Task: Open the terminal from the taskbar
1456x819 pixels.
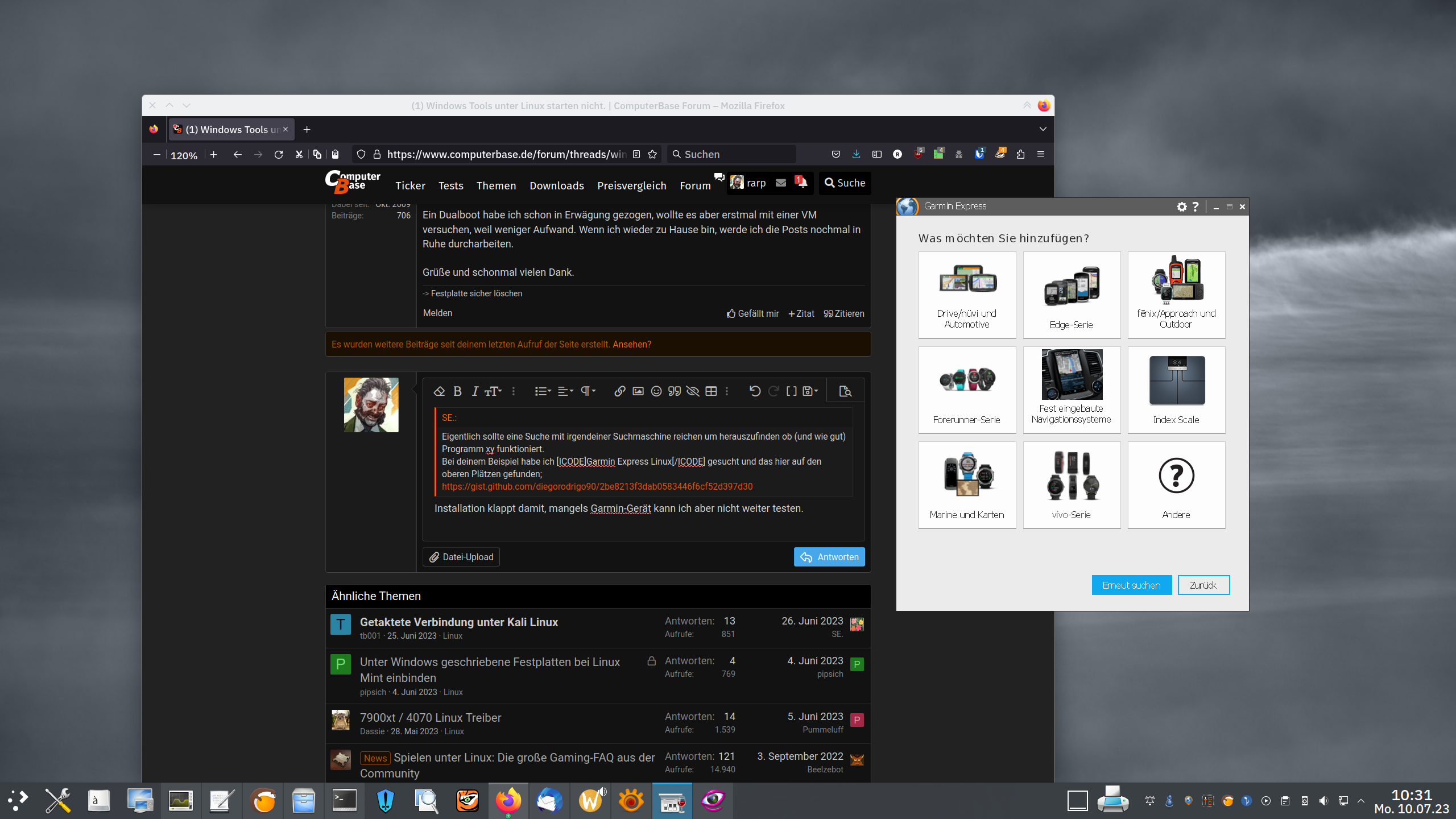Action: (345, 801)
